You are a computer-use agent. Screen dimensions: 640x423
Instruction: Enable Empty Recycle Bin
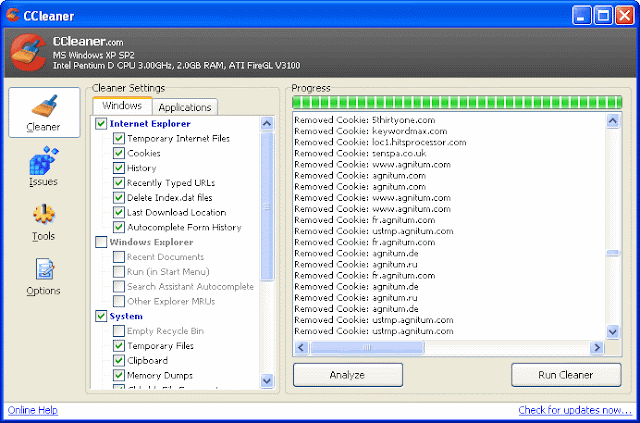(119, 331)
